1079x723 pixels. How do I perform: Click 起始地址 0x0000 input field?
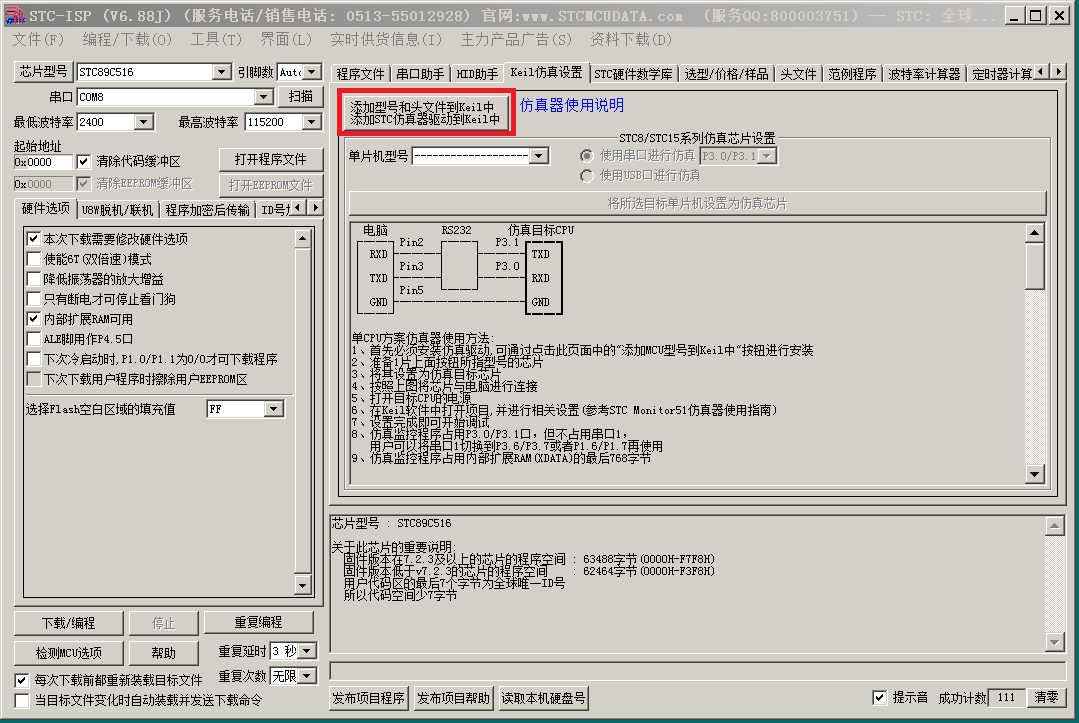click(x=43, y=162)
